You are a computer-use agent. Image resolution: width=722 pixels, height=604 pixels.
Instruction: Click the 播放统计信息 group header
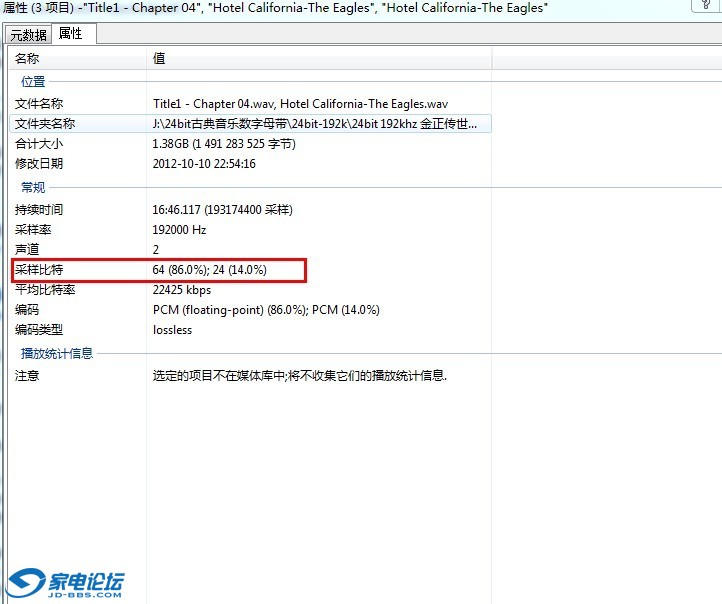57,353
